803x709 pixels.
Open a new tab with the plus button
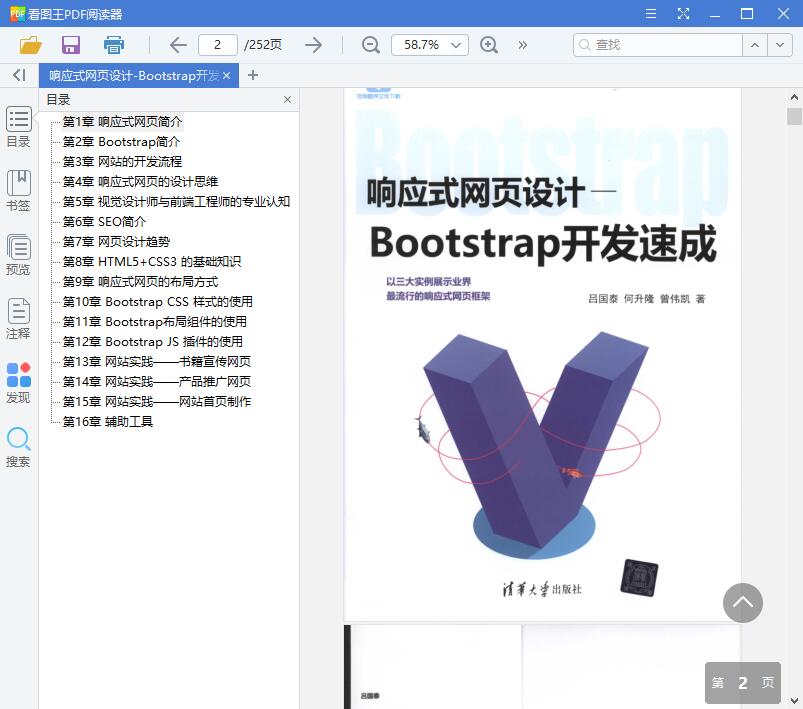(x=253, y=75)
